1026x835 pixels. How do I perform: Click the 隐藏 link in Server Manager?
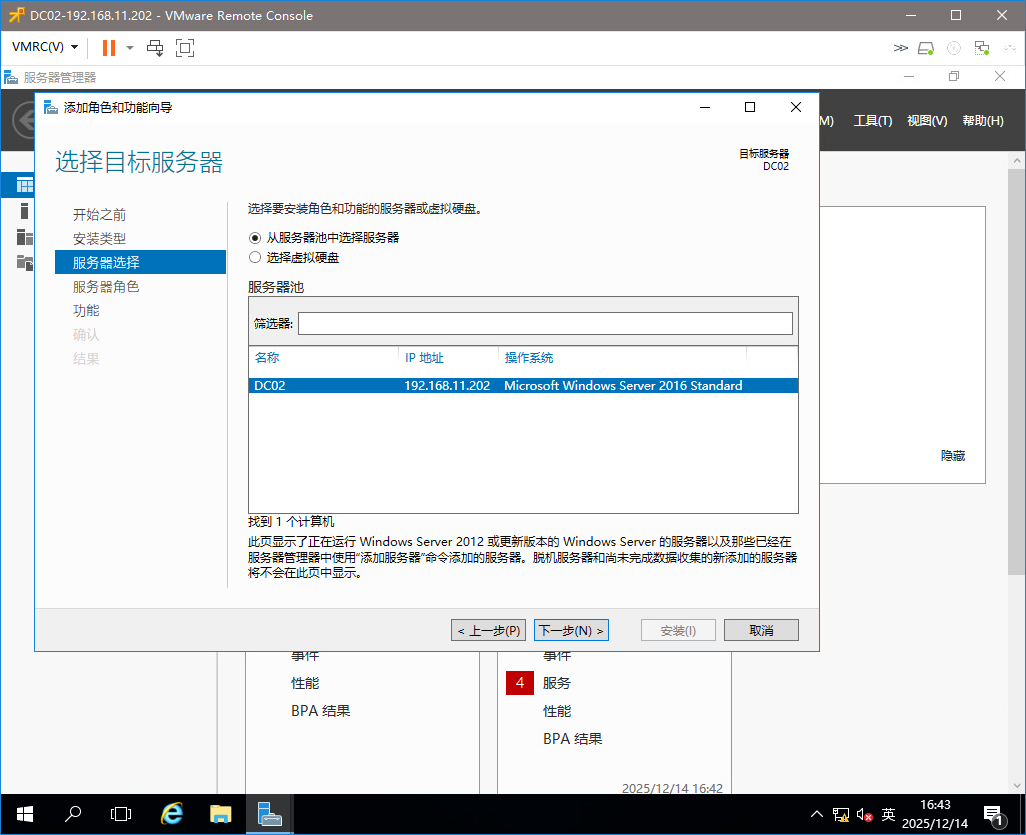953,455
